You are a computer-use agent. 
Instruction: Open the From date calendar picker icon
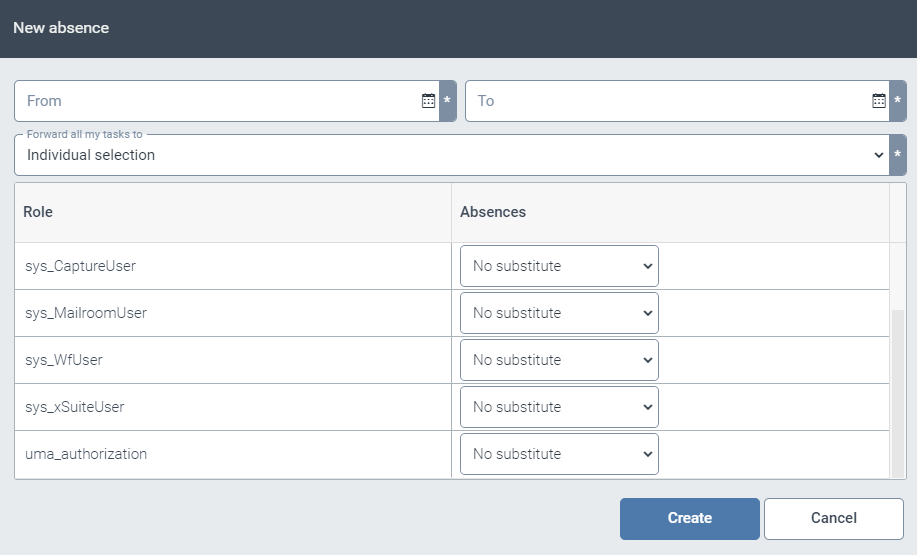[x=428, y=101]
